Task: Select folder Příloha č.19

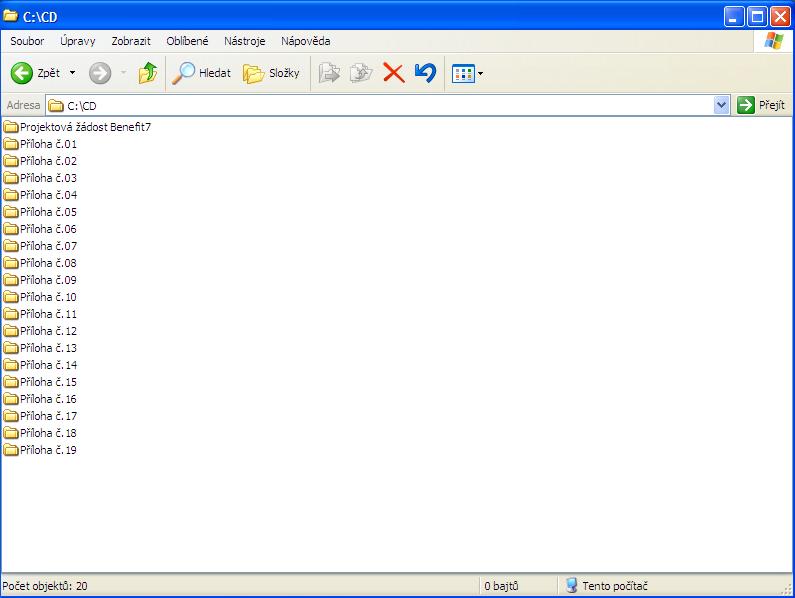Action: click(48, 450)
